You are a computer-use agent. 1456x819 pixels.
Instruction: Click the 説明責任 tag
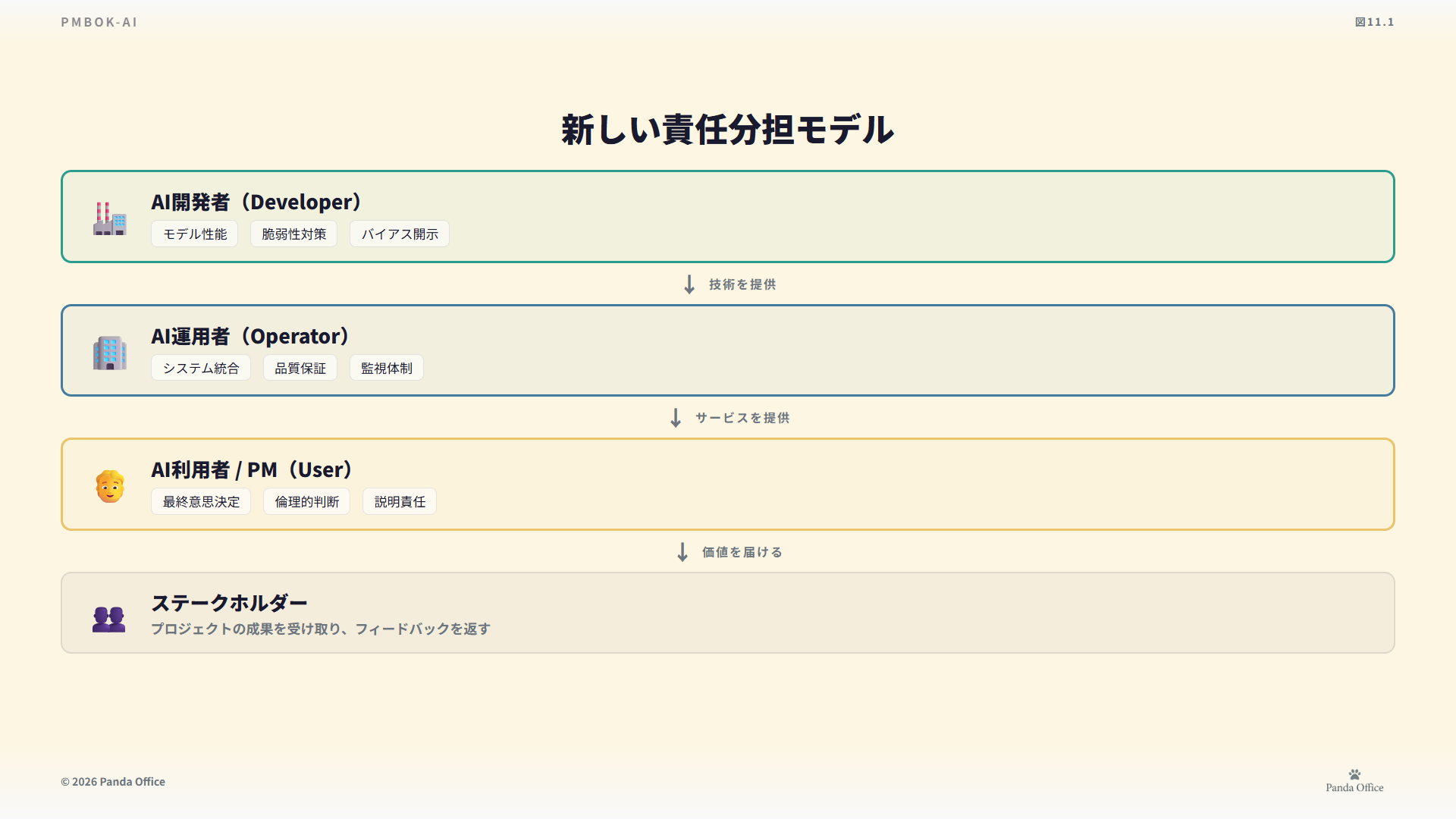[x=400, y=502]
